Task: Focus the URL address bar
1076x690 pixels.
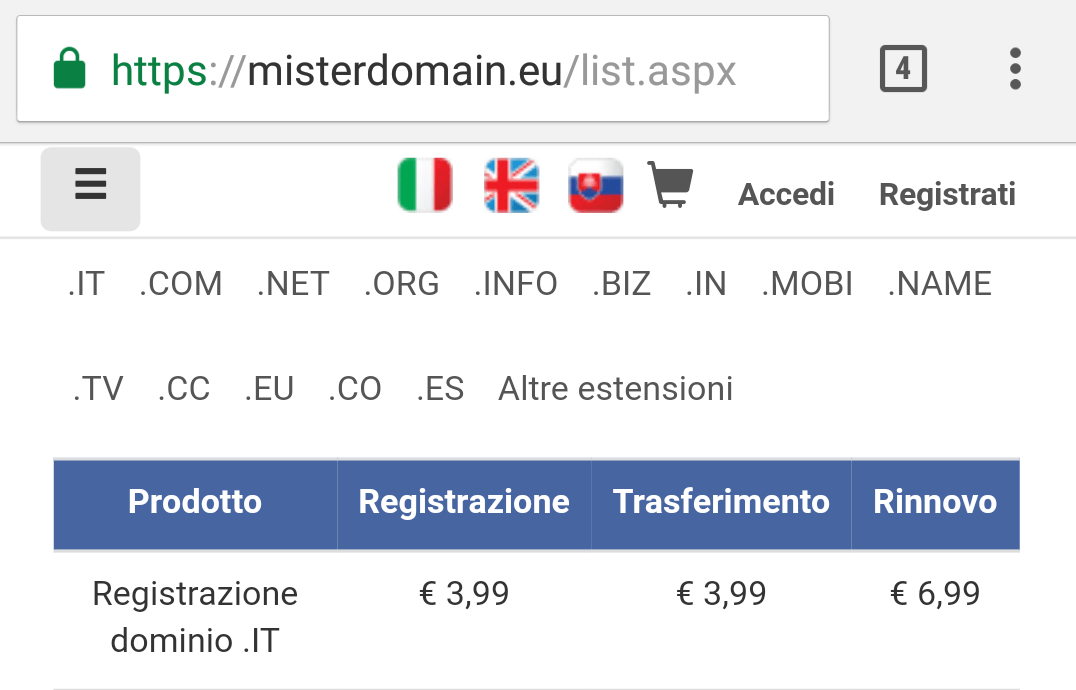Action: 423,69
